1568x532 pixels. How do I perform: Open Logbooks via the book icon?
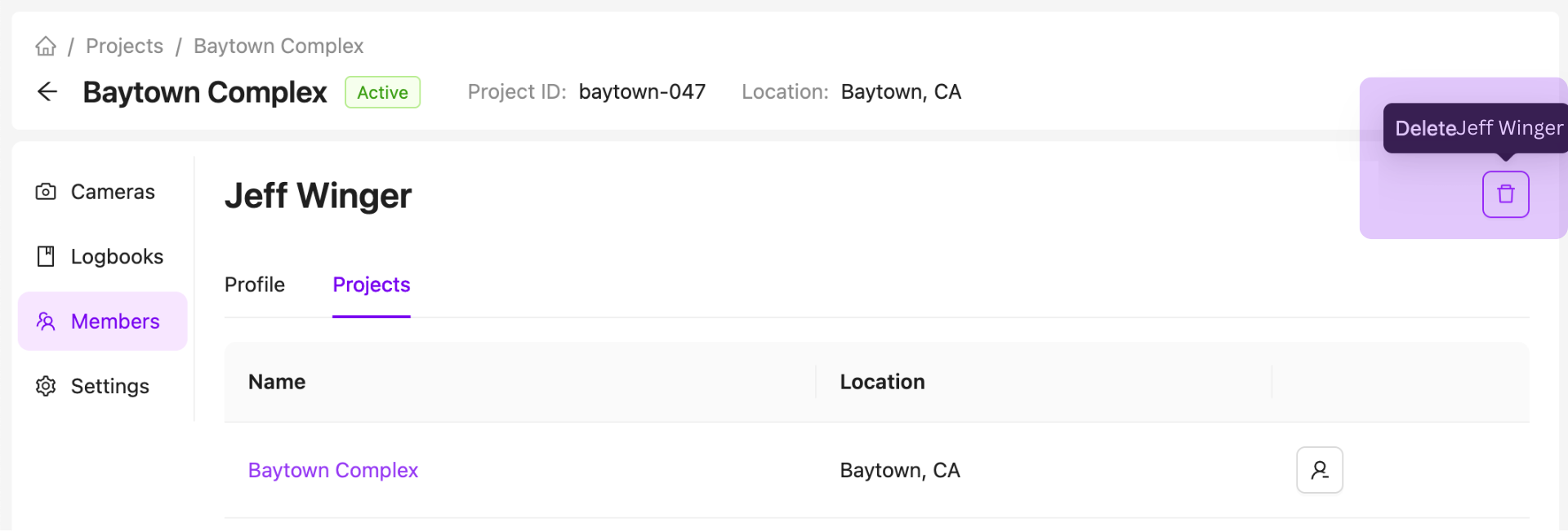pos(46,257)
